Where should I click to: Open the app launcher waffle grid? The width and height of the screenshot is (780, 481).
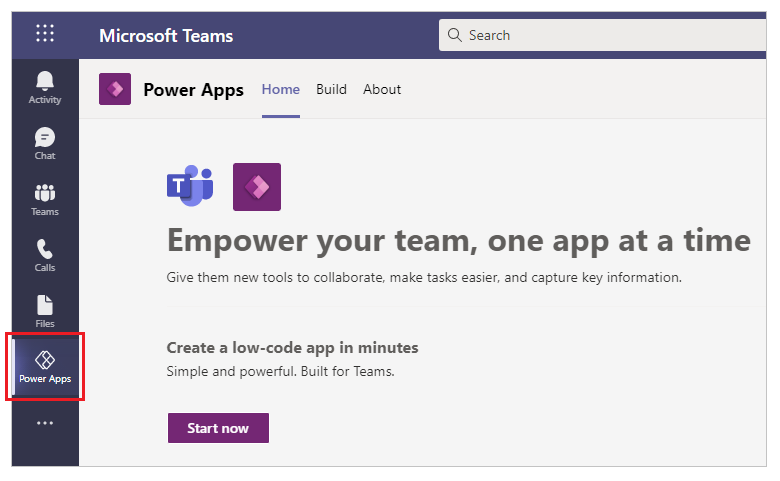point(45,33)
